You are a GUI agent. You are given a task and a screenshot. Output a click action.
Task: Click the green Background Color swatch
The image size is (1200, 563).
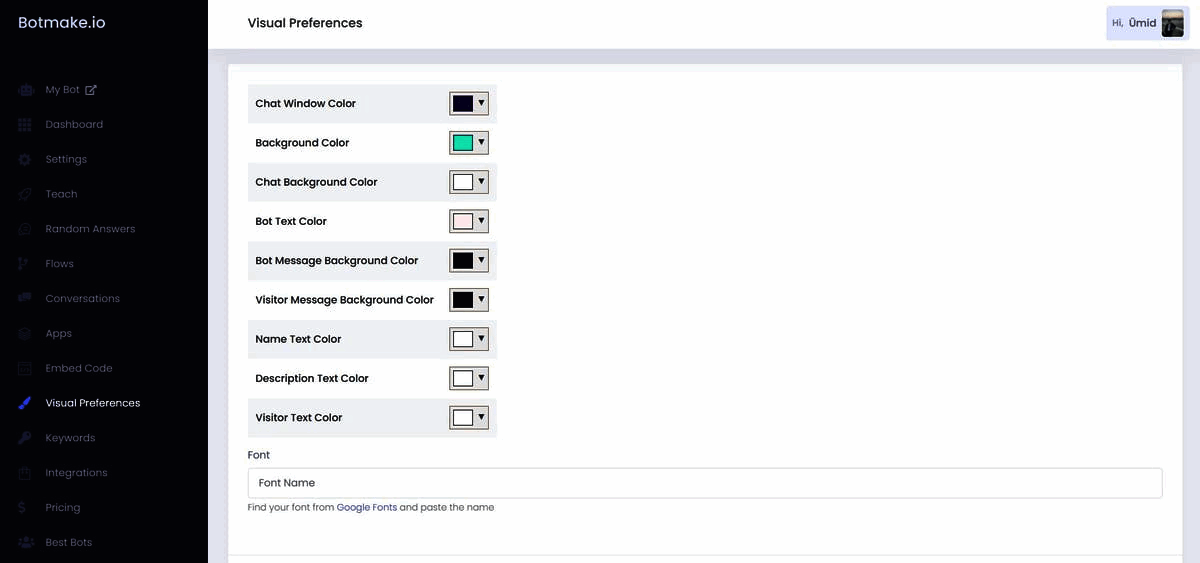click(463, 143)
